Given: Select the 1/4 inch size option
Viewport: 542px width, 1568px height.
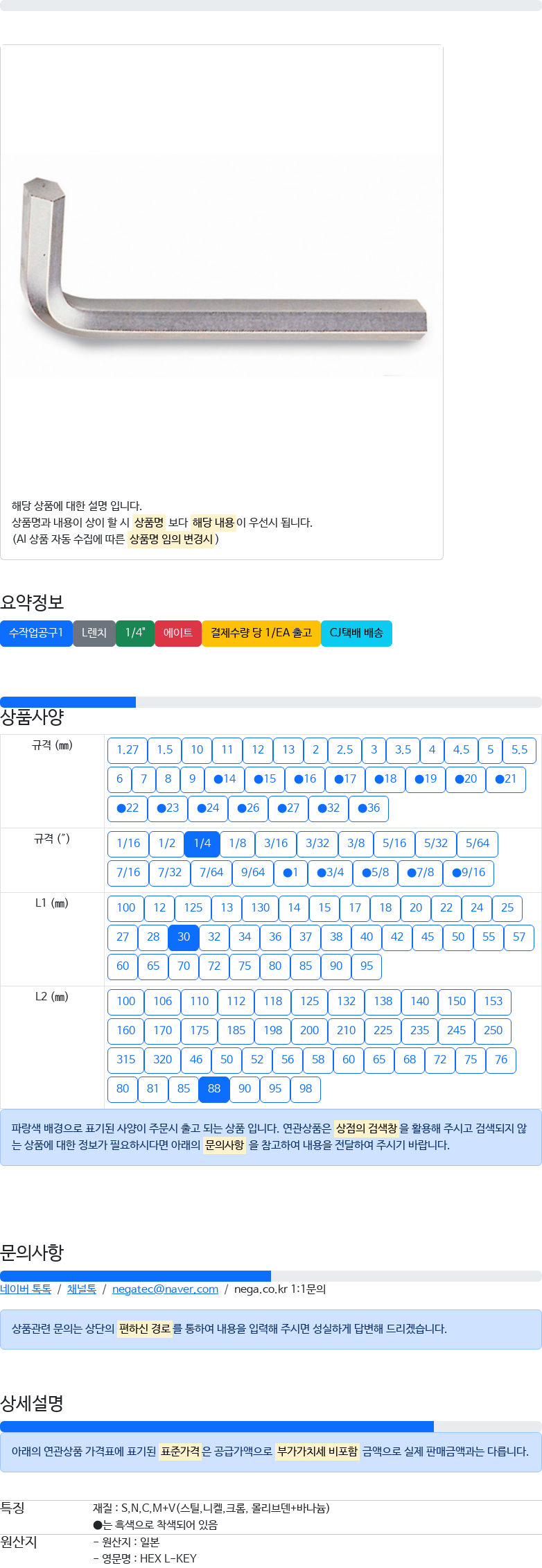Looking at the screenshot, I should (x=202, y=844).
